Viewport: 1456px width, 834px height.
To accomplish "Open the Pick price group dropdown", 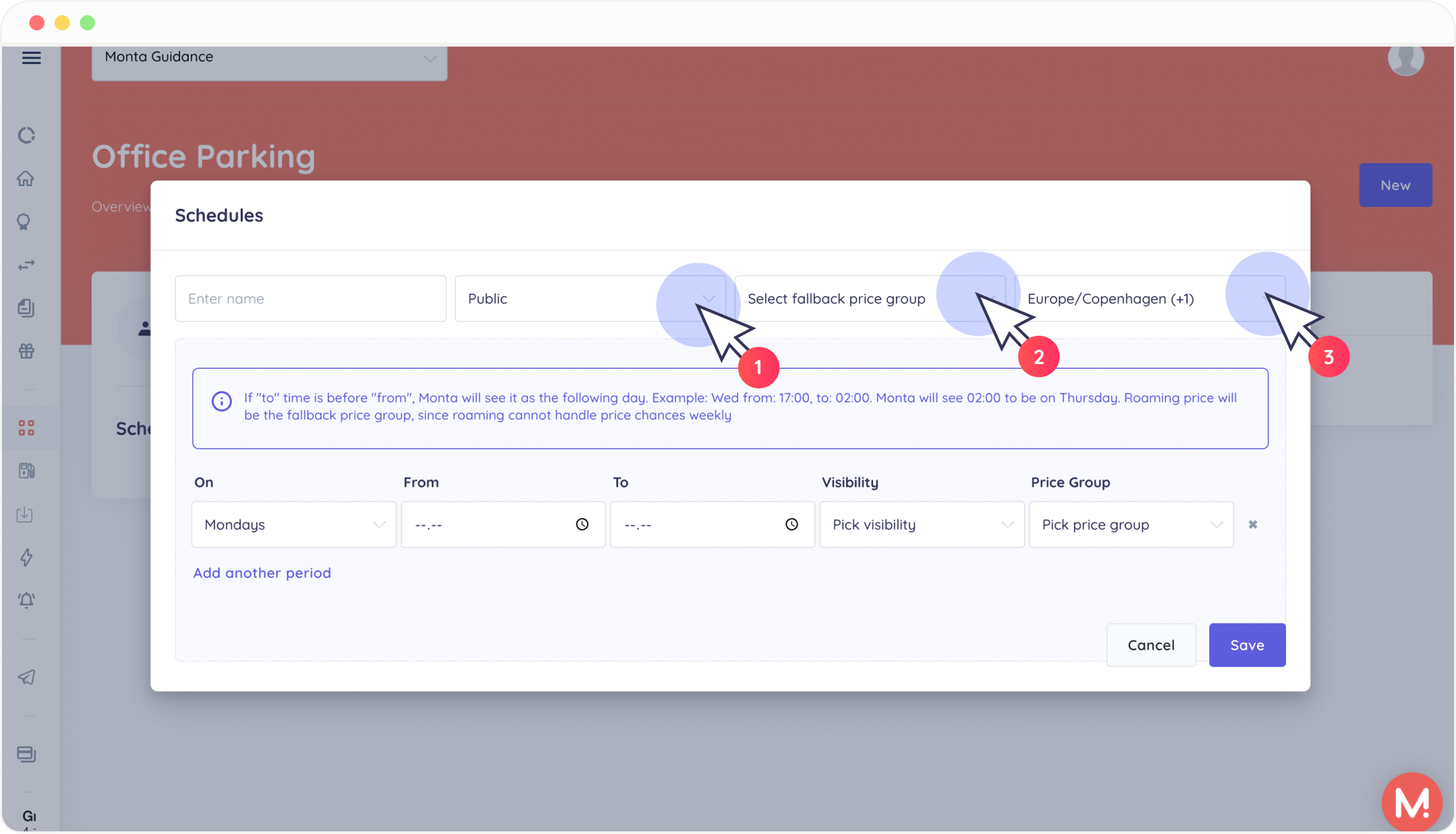I will [1132, 525].
